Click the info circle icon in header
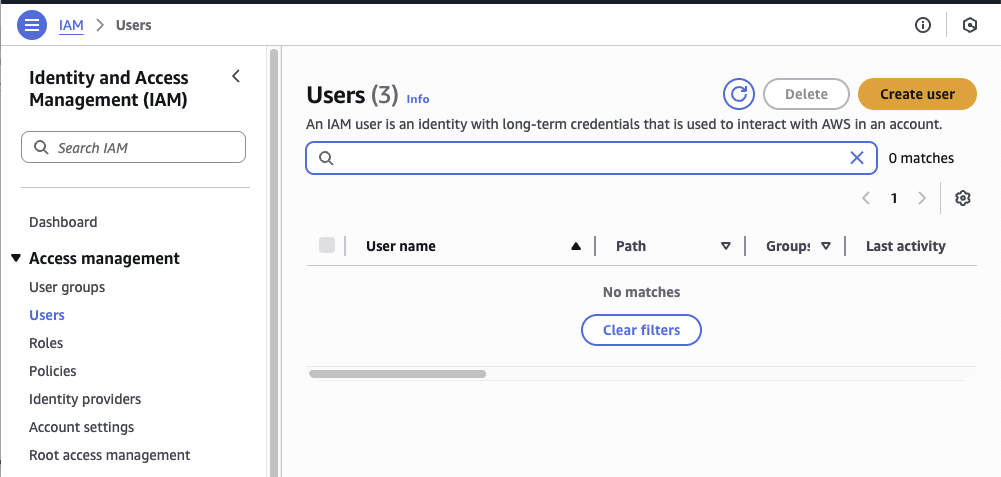The width and height of the screenshot is (1001, 477). pyautogui.click(x=923, y=25)
